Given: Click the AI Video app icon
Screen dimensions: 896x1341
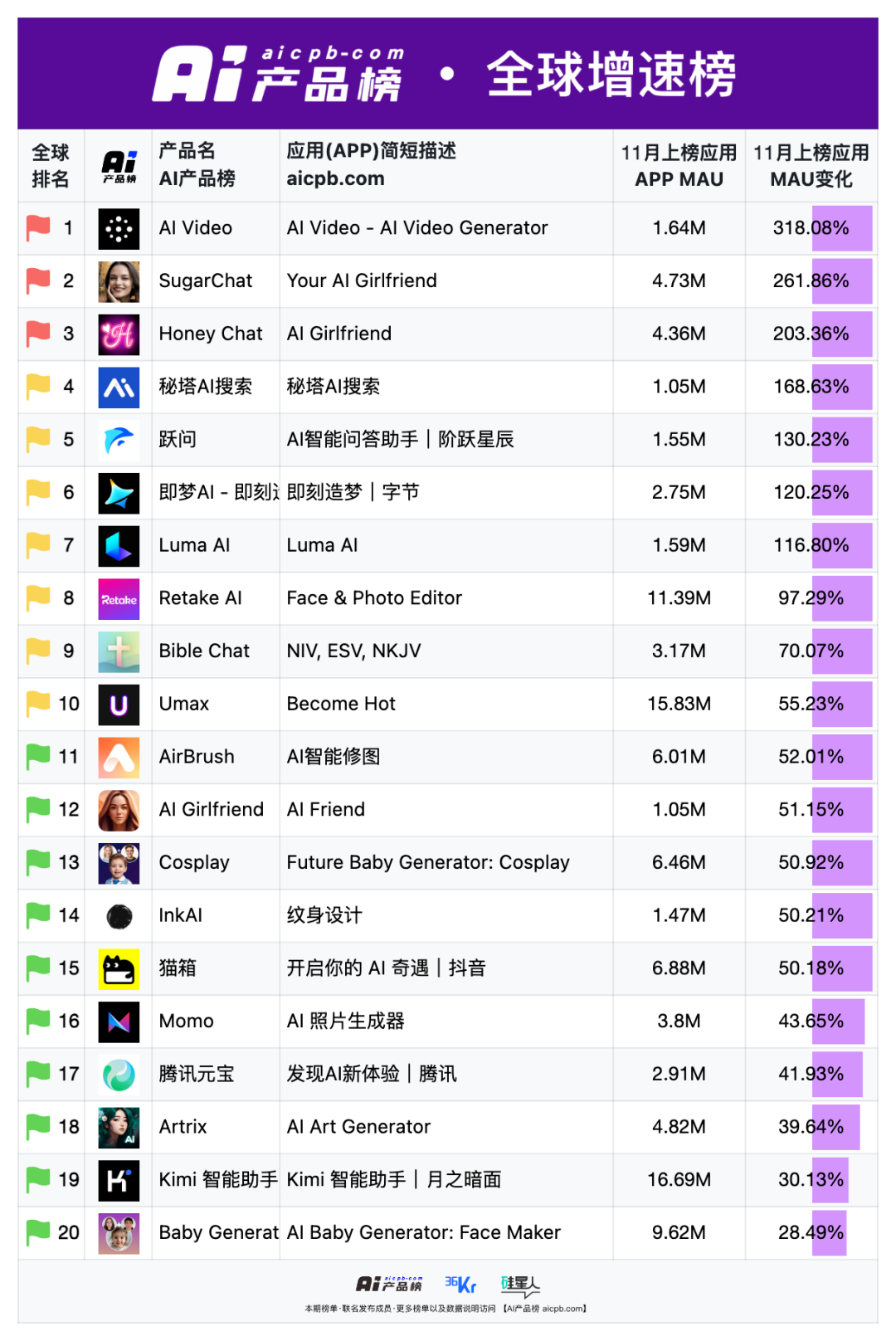Looking at the screenshot, I should pyautogui.click(x=119, y=228).
